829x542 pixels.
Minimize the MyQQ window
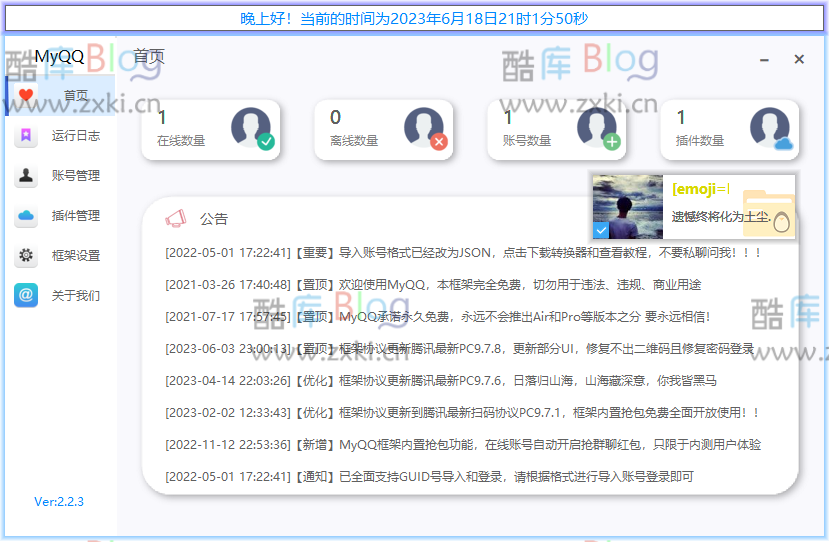(x=764, y=59)
